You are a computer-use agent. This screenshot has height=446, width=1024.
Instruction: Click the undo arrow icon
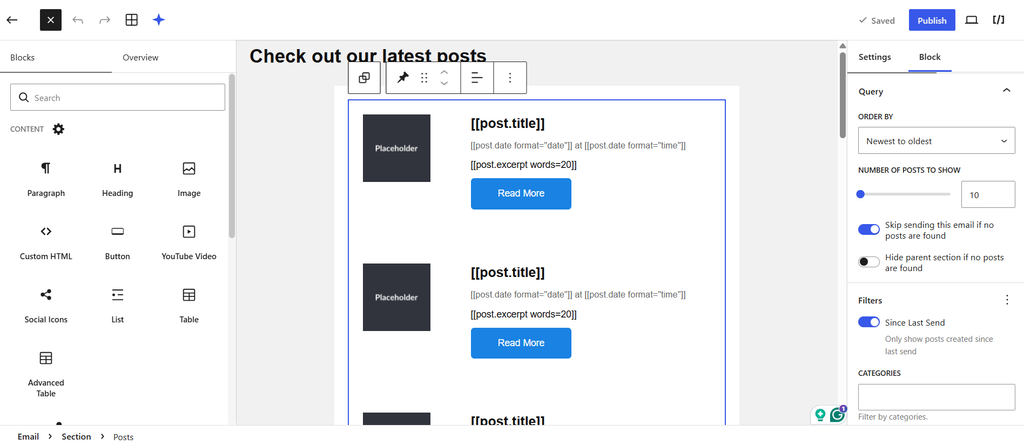78,20
